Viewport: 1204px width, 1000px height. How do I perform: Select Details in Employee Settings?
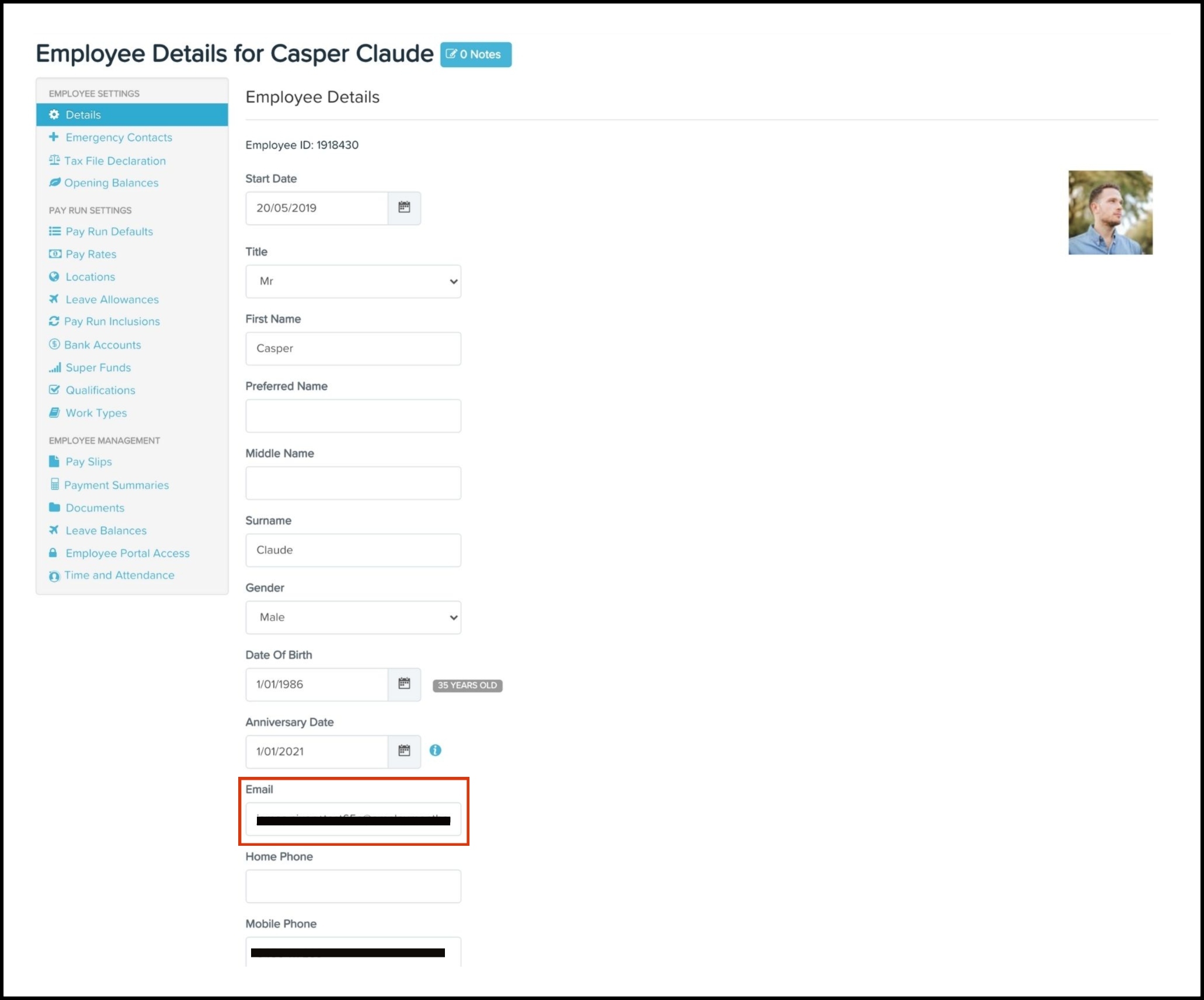[83, 115]
